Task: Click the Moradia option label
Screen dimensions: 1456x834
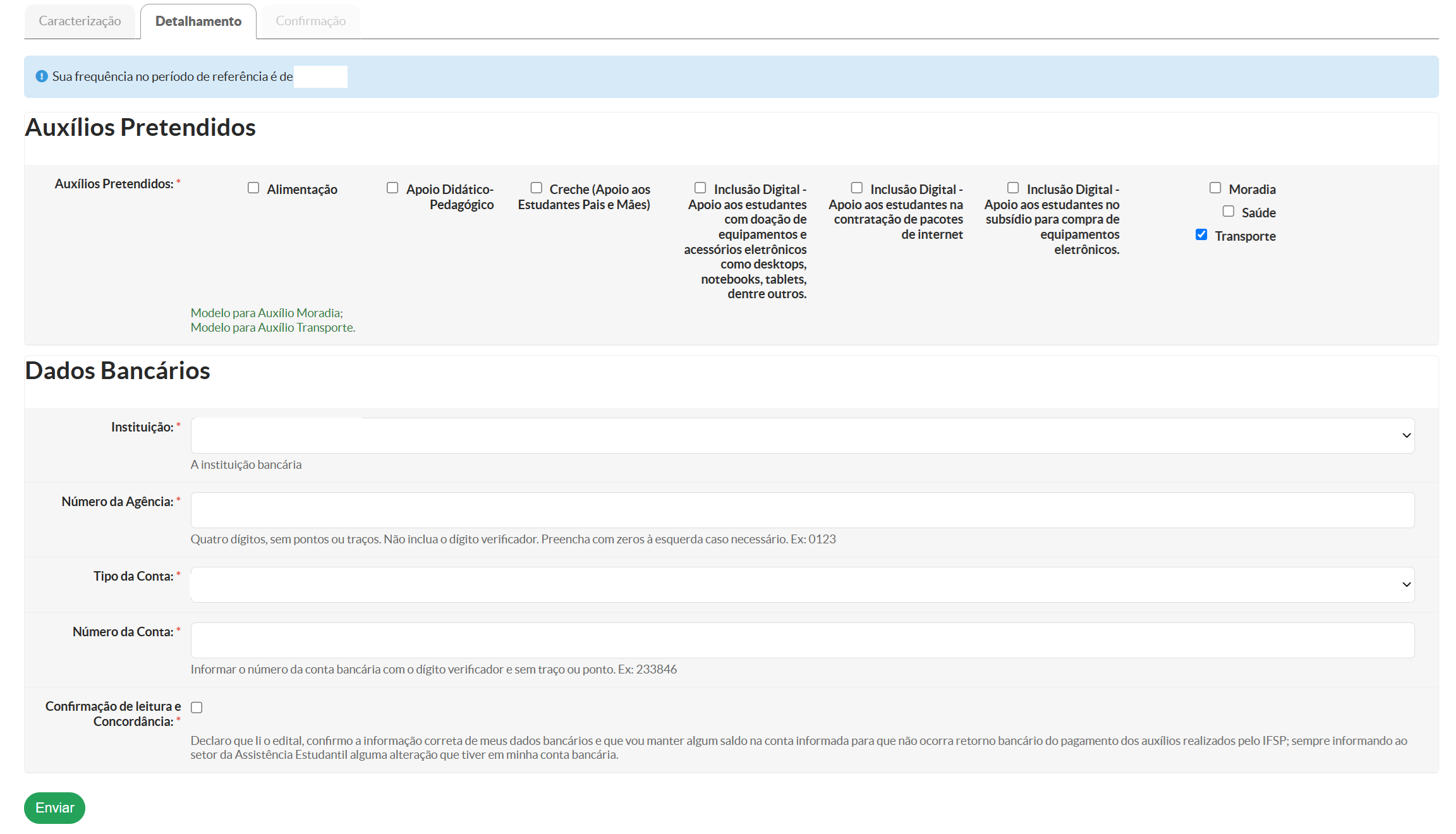Action: point(1252,190)
